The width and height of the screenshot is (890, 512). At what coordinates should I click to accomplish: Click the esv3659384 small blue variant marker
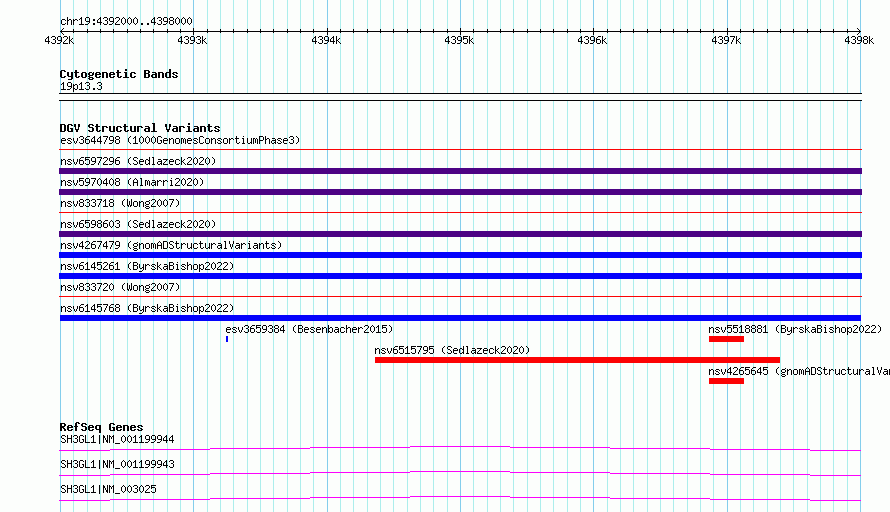(x=227, y=339)
